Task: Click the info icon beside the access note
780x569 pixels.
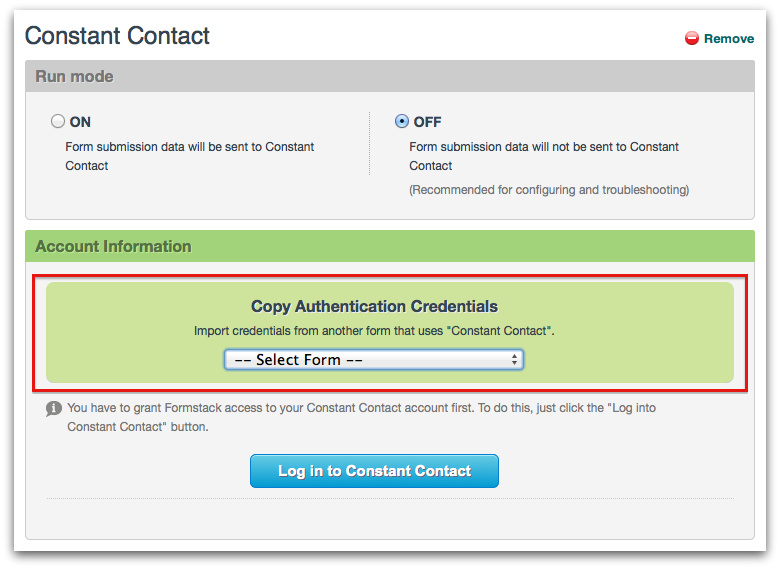Action: pos(54,409)
